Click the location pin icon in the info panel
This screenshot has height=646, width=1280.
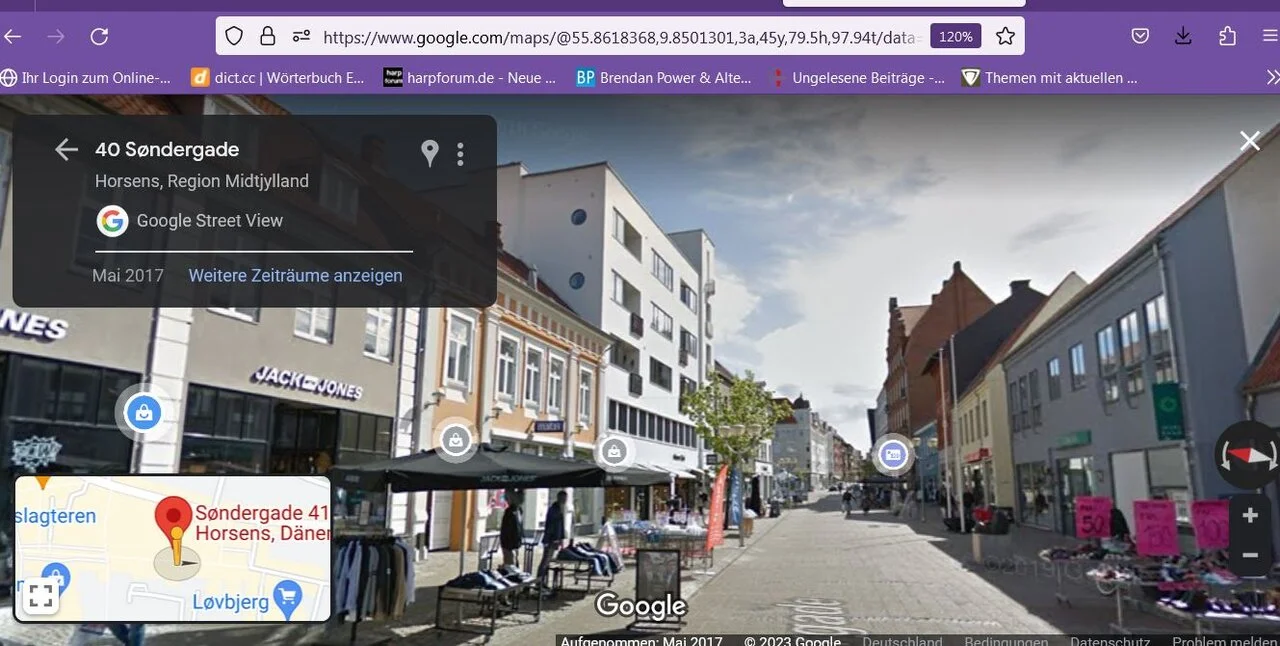pos(429,153)
